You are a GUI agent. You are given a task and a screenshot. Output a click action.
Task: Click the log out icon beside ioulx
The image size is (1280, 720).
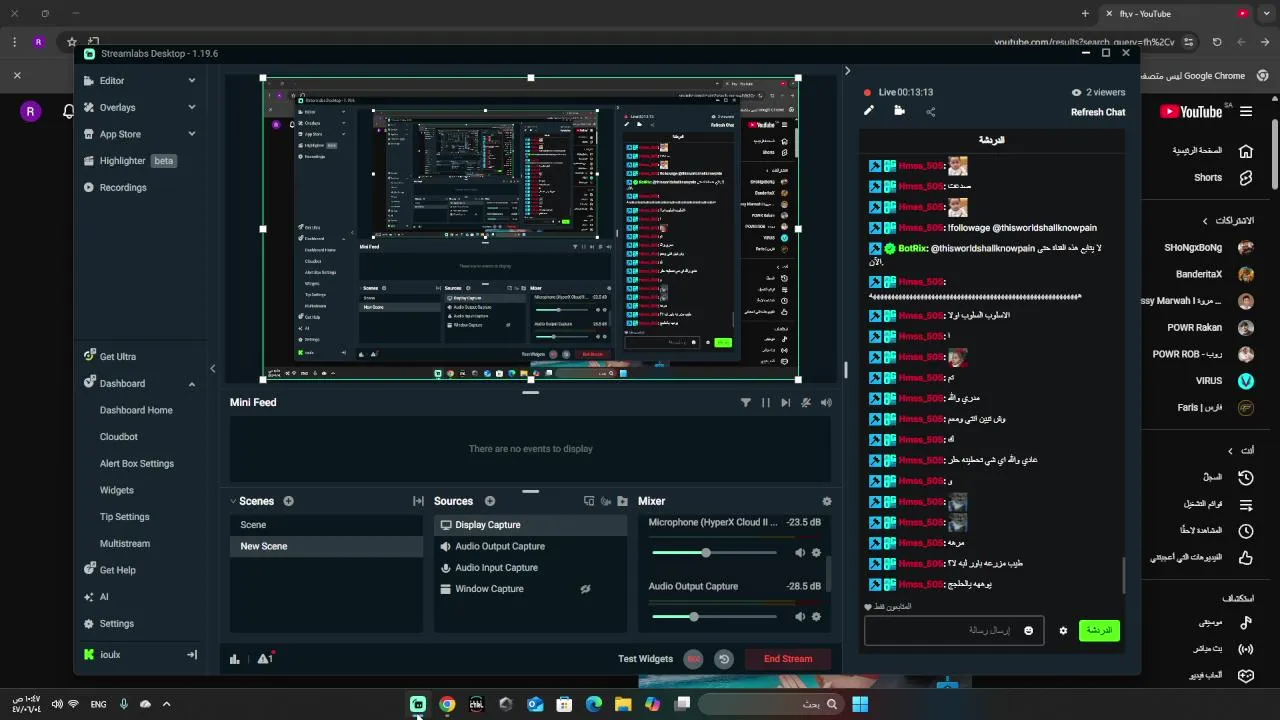192,655
